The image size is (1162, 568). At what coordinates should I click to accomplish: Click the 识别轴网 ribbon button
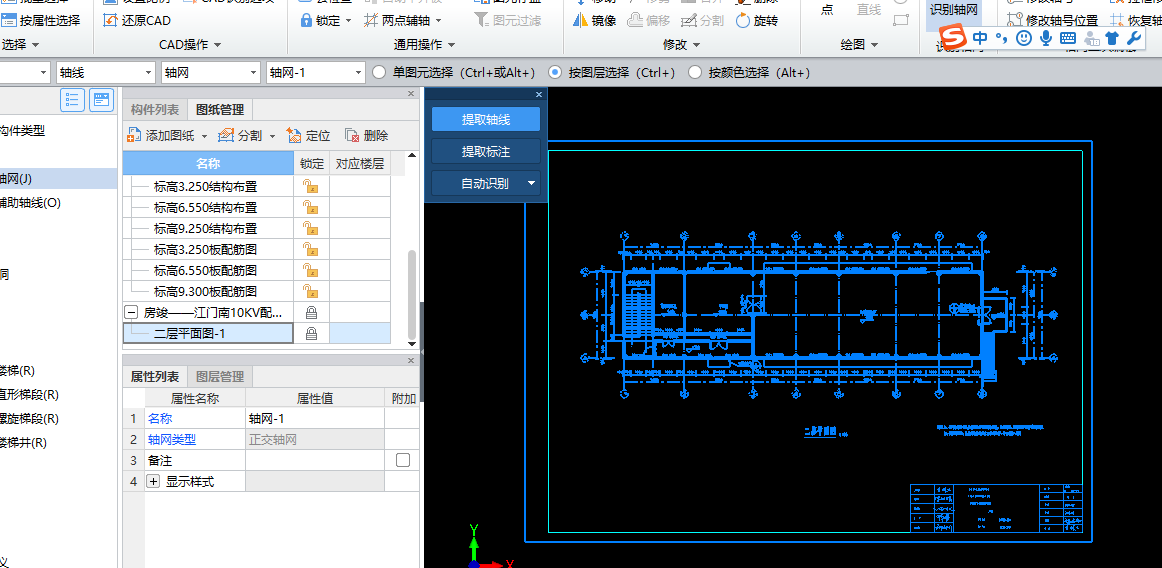[954, 10]
